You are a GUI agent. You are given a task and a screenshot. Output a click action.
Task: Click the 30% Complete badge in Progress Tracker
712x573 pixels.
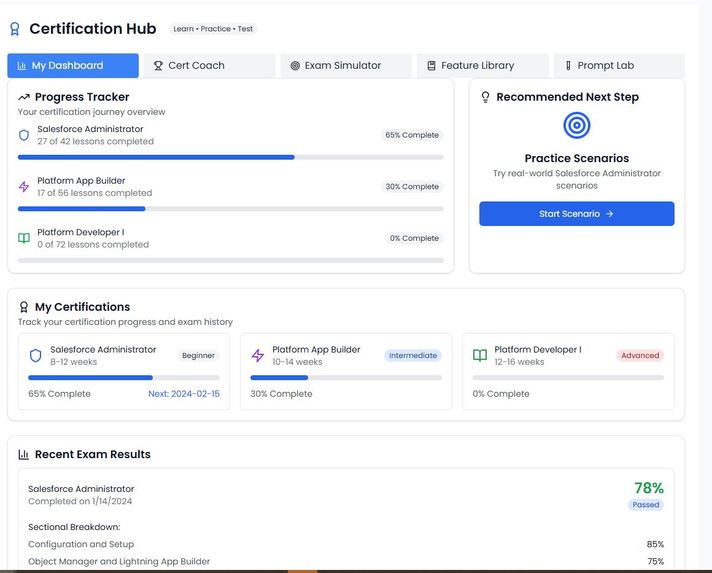412,187
